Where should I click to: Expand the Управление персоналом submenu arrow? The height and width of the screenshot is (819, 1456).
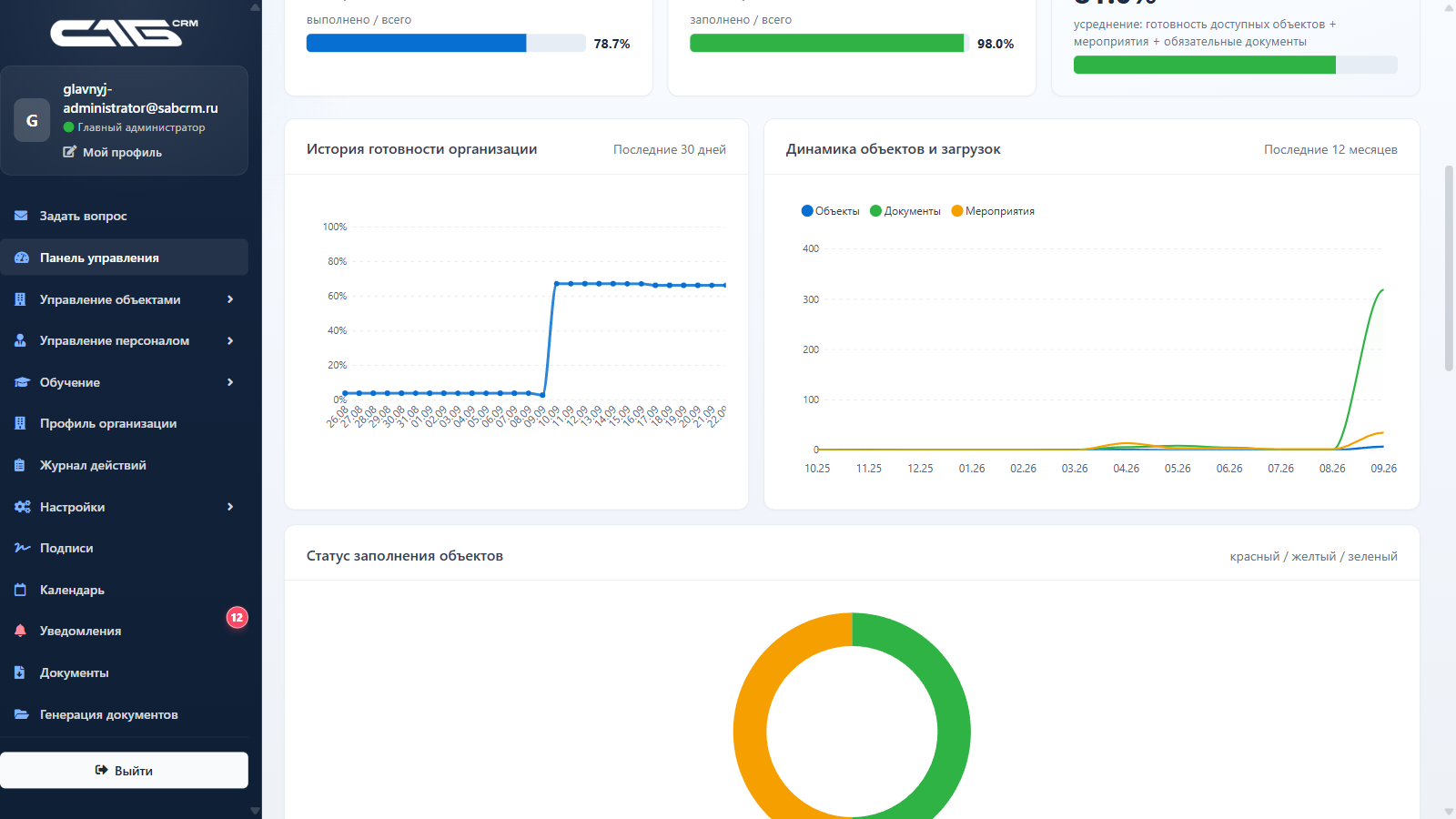click(230, 340)
